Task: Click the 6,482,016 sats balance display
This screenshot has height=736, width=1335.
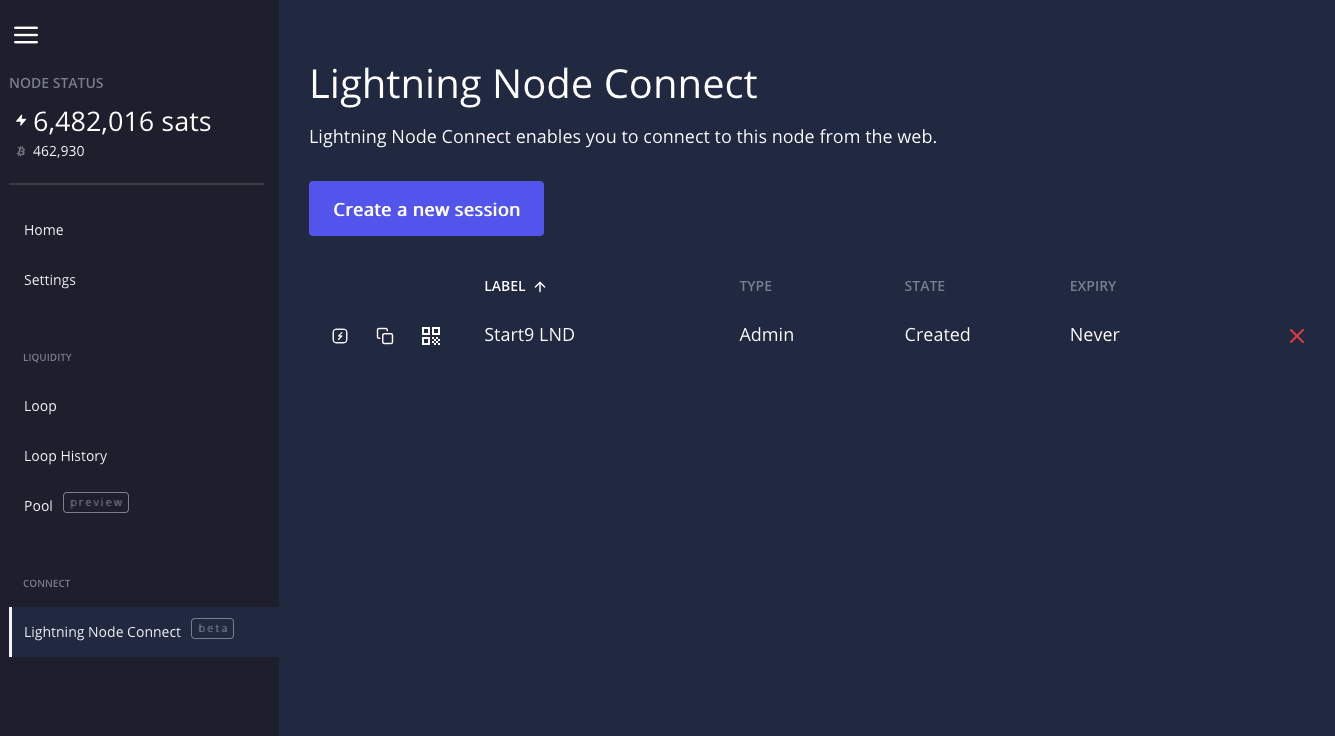Action: [122, 121]
